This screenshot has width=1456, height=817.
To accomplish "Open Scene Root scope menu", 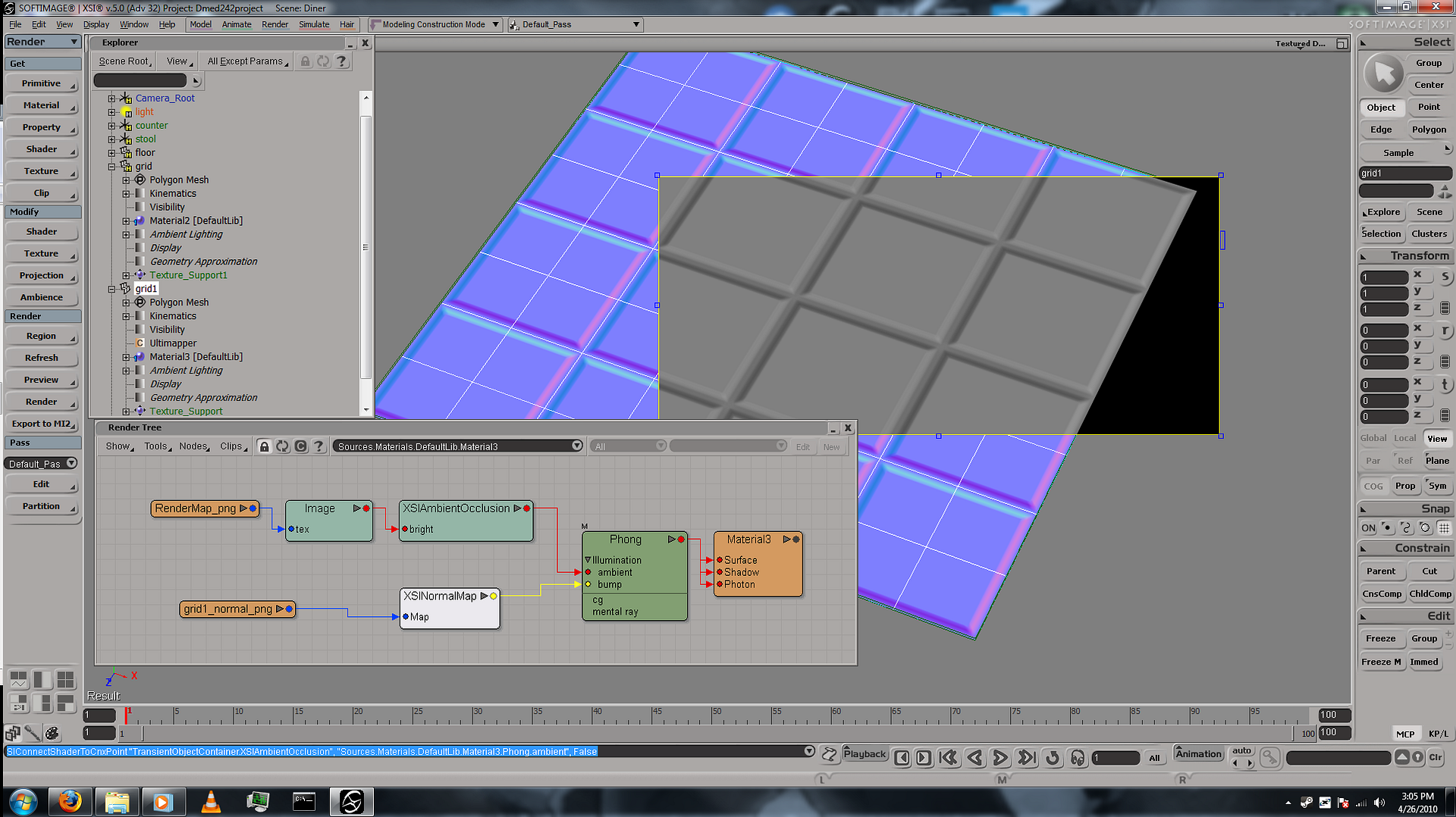I will pyautogui.click(x=125, y=61).
